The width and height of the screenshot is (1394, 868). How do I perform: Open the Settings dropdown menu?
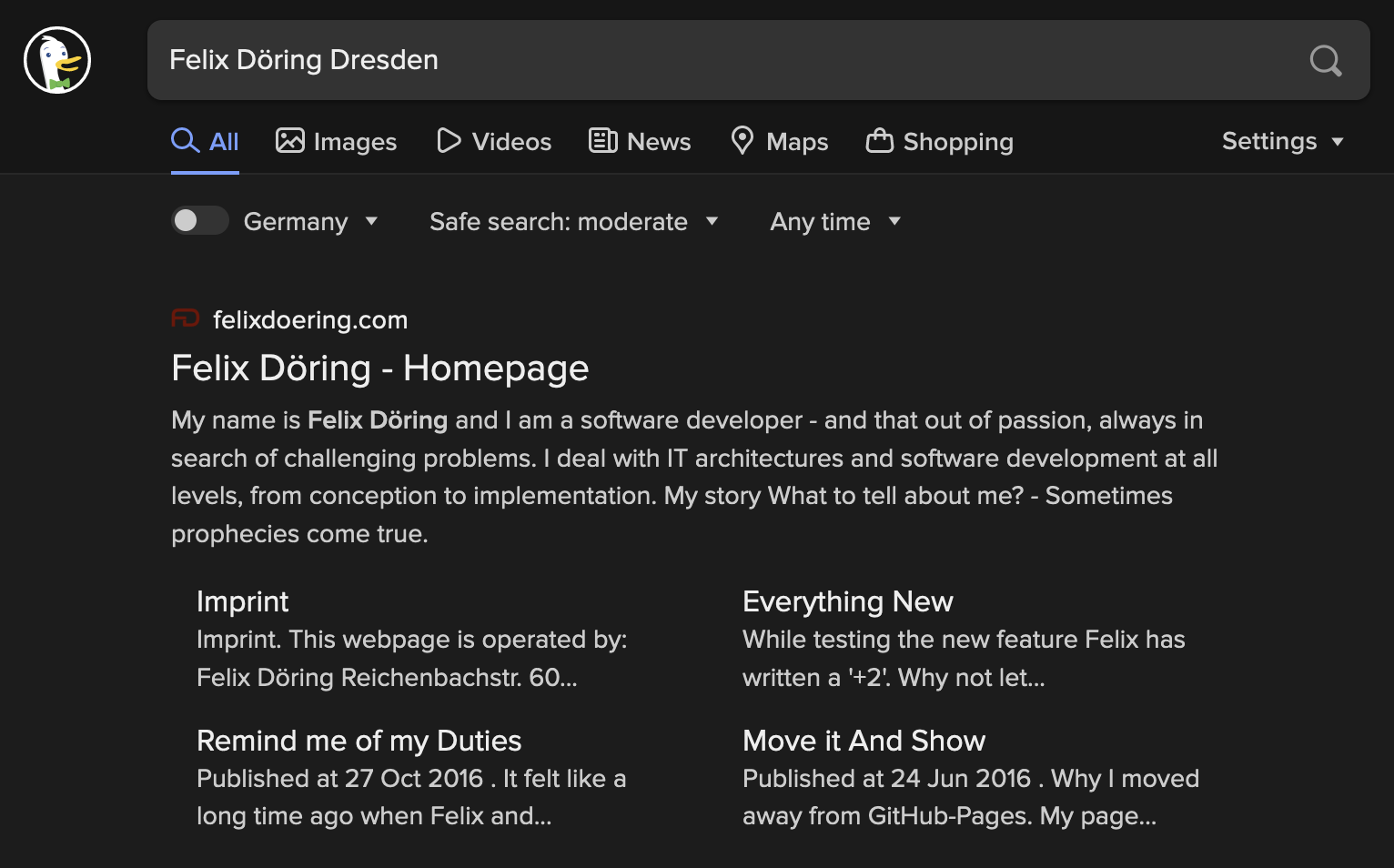click(1283, 141)
